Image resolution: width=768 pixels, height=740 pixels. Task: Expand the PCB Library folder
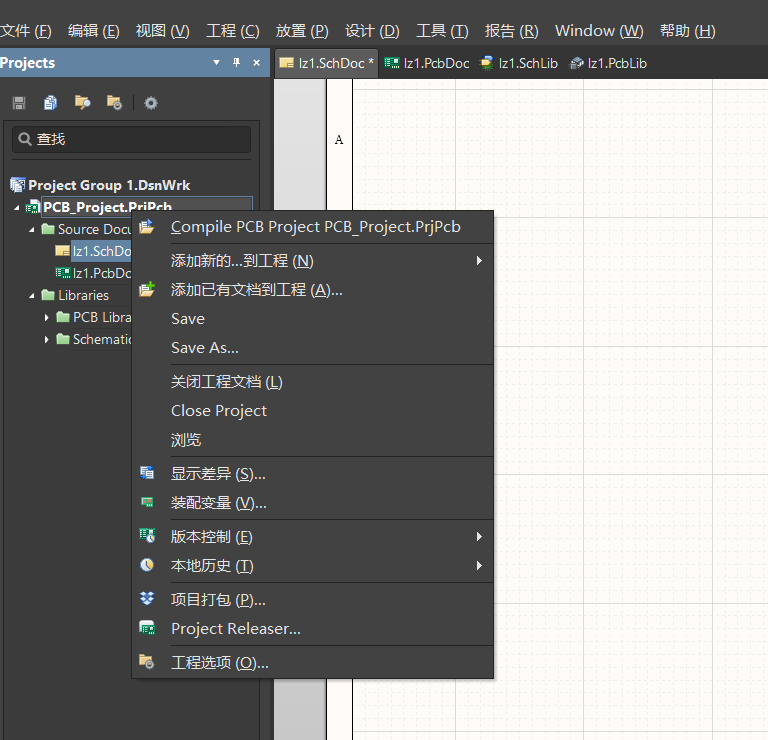click(47, 317)
